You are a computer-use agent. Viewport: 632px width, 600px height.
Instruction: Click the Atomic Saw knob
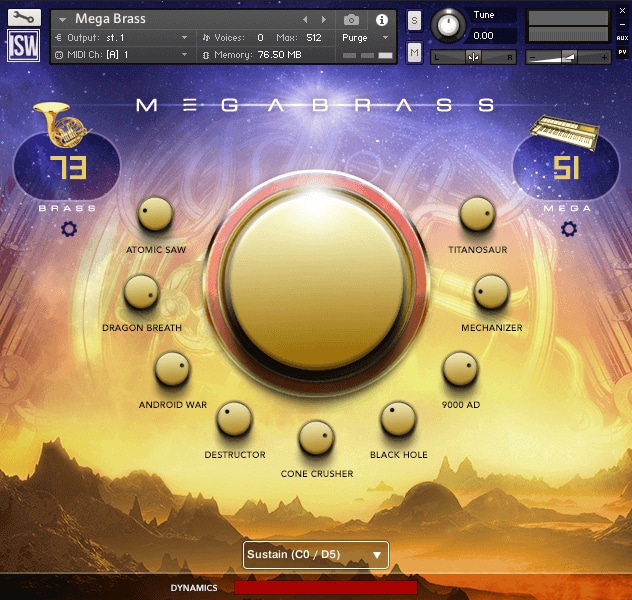click(x=155, y=215)
